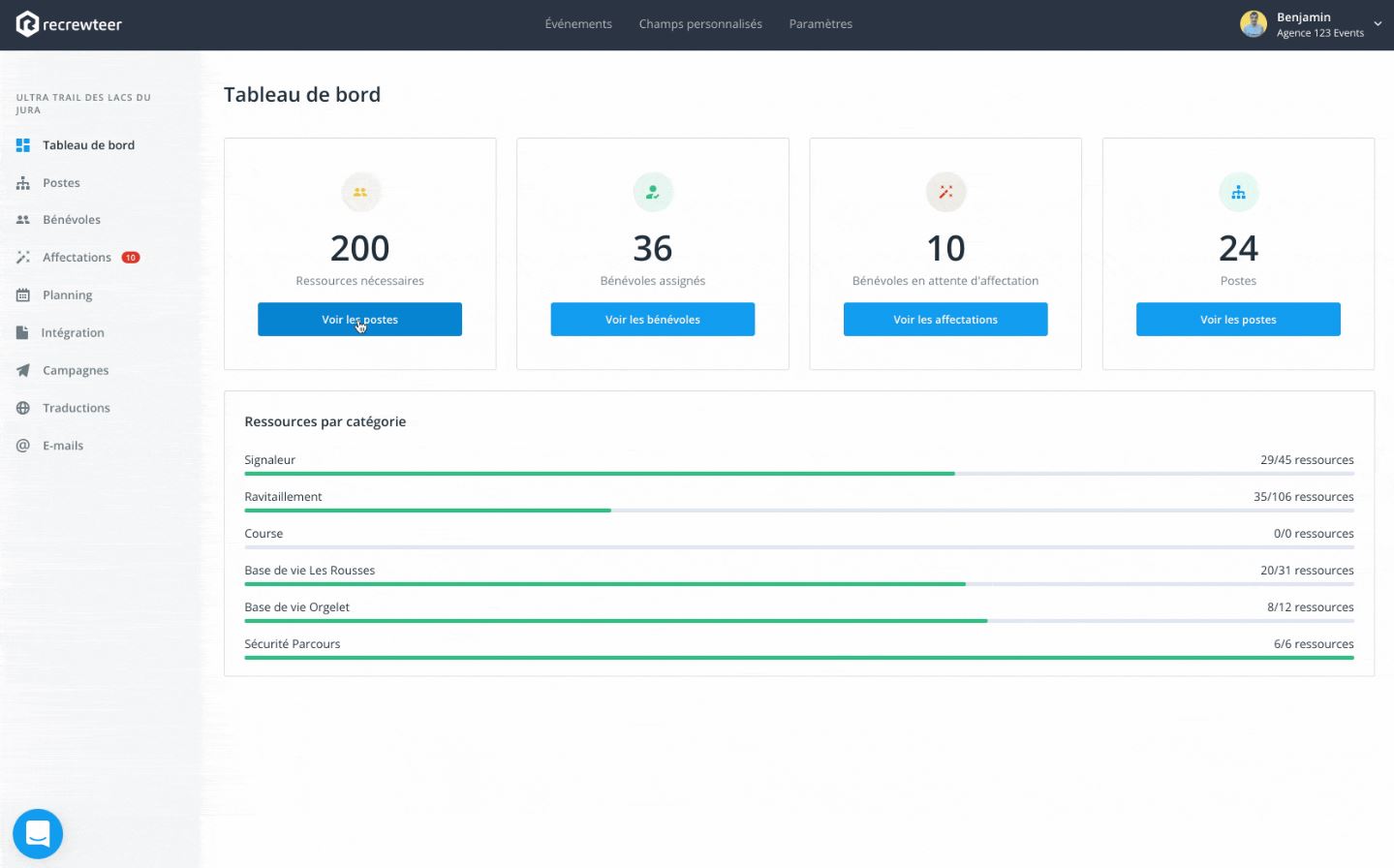Viewport: 1394px width, 868px height.
Task: Open E-mails in the sidebar
Action: (x=63, y=446)
